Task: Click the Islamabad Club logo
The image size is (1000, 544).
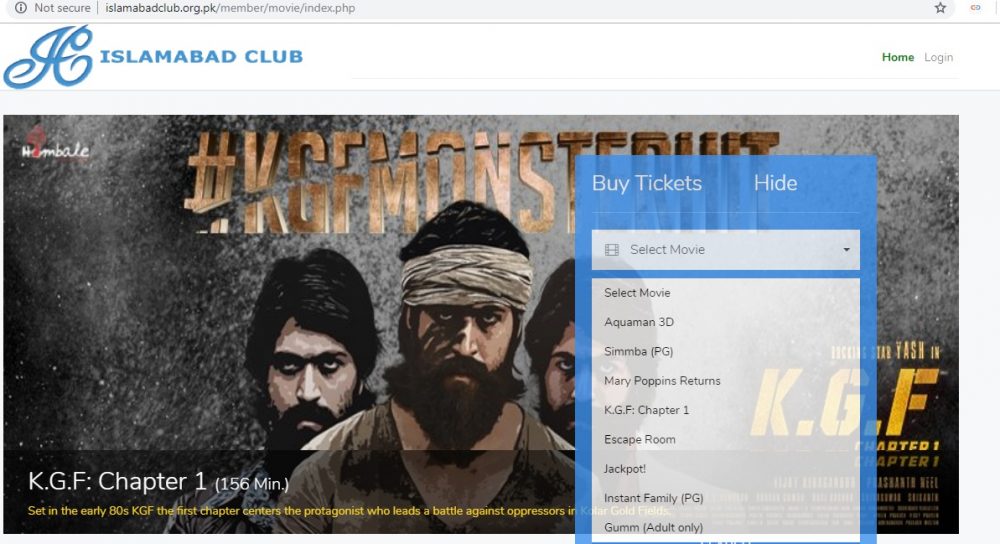Action: tap(153, 57)
